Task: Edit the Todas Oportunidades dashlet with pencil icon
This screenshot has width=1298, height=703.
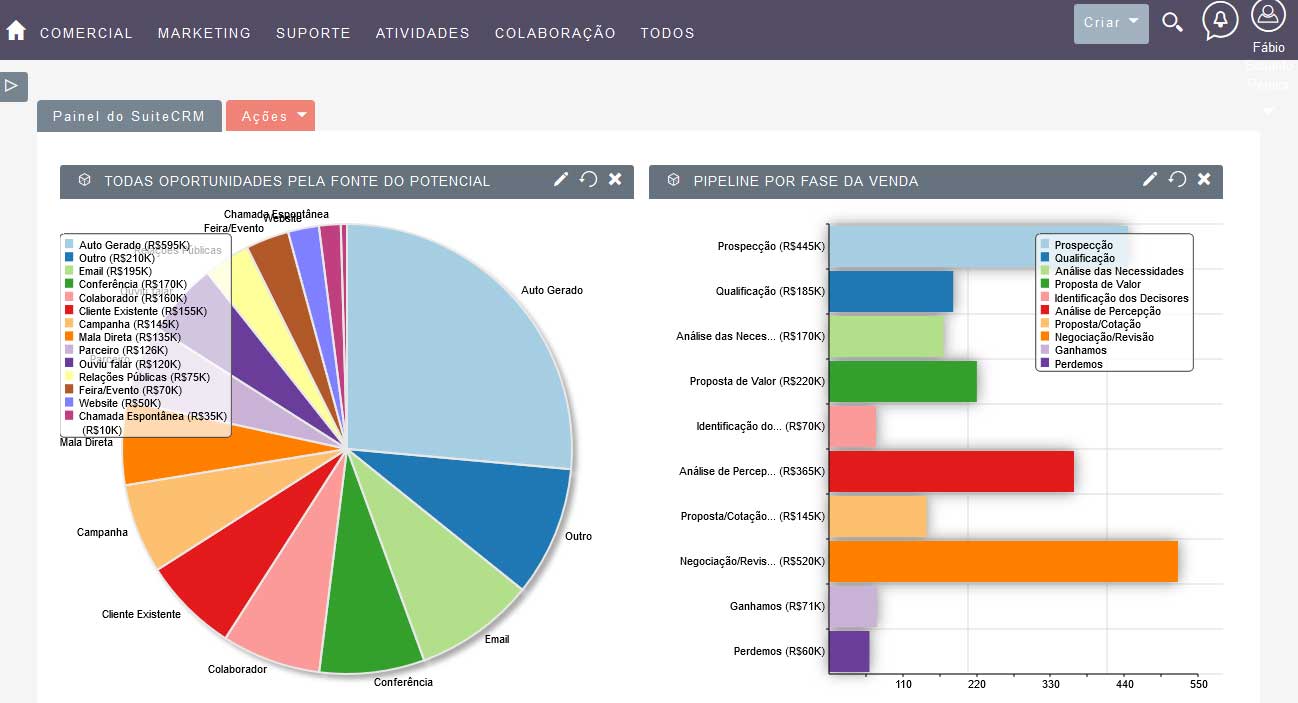Action: [x=561, y=179]
